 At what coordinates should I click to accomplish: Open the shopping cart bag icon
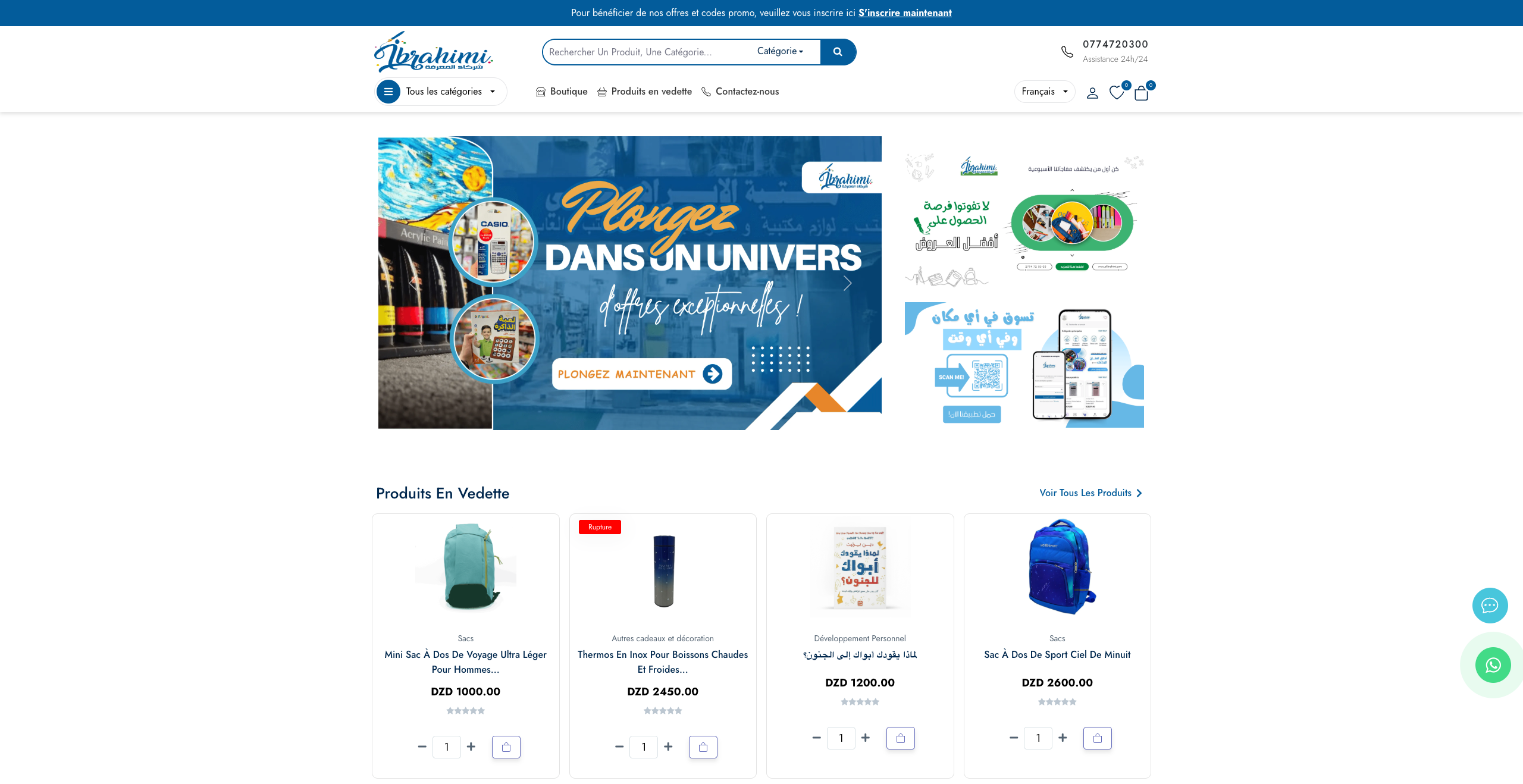1141,93
